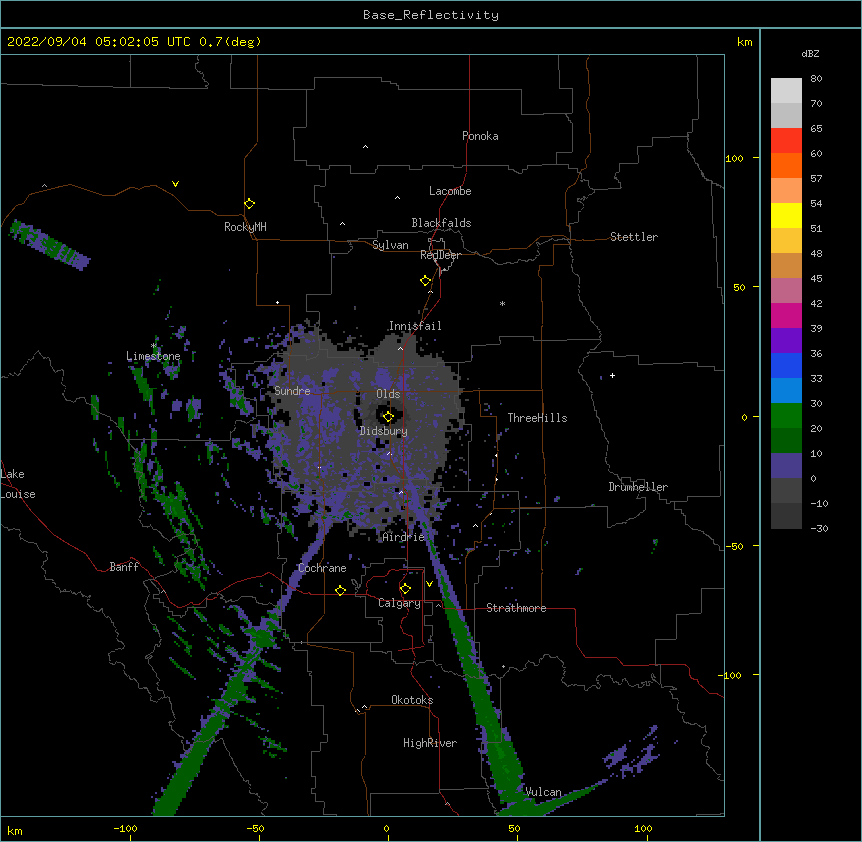Screen dimensions: 862x842
Task: Click the yellow diamond marker above Calgary label
Action: pos(405,589)
